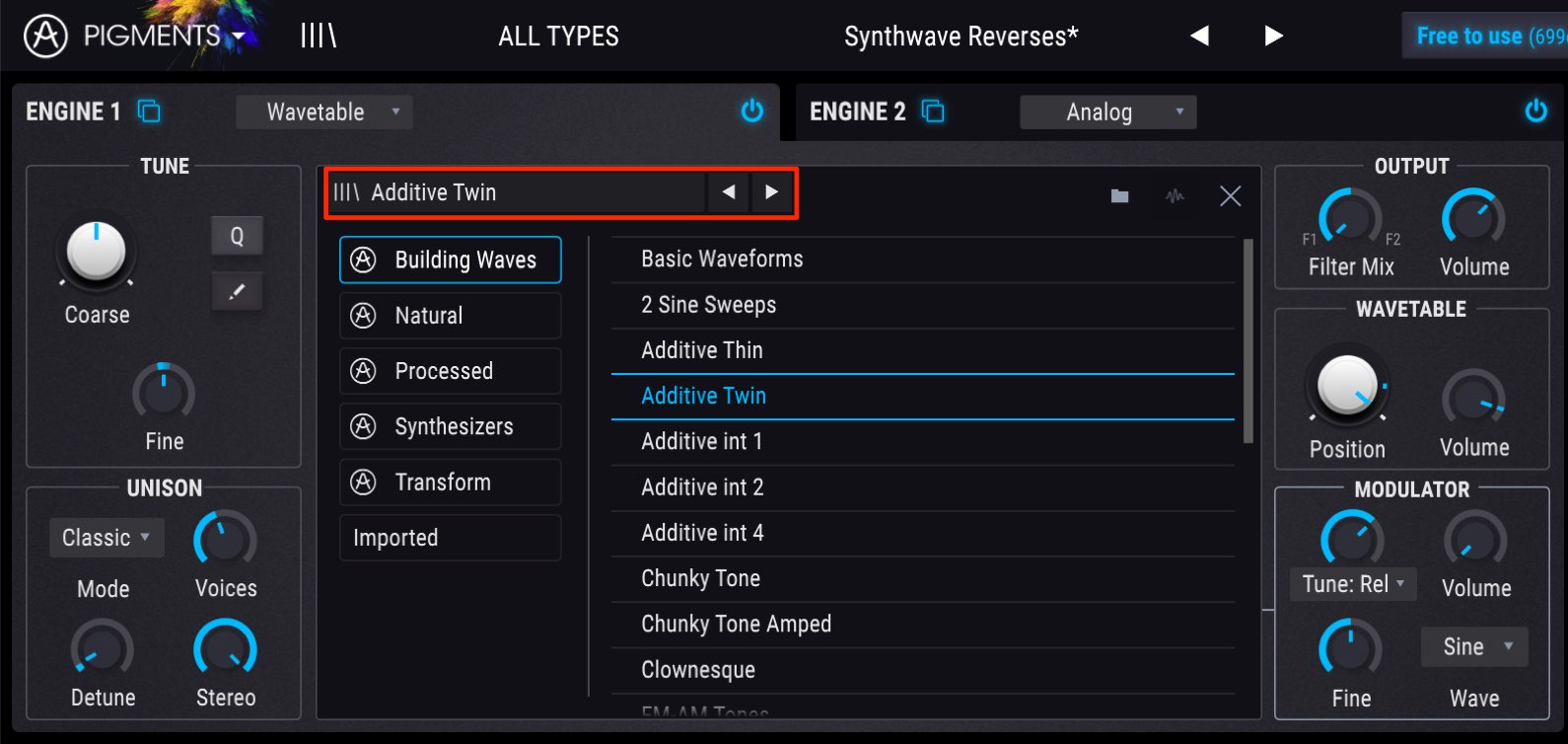Select the Natural category

(x=451, y=316)
